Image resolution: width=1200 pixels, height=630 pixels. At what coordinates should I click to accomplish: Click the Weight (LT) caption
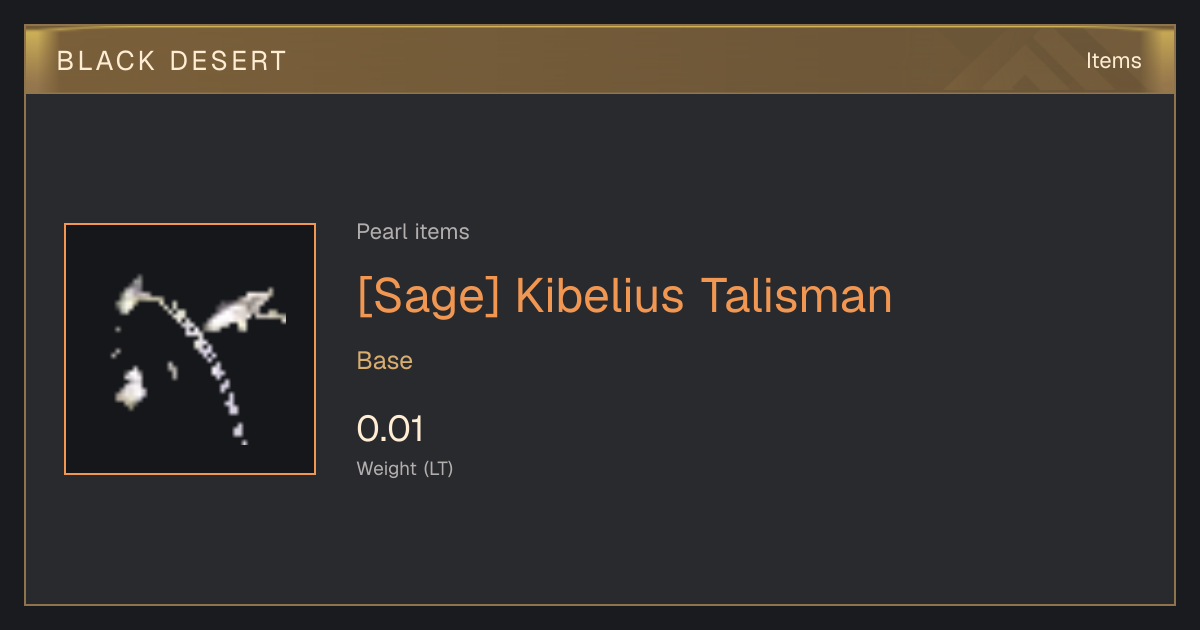point(405,468)
